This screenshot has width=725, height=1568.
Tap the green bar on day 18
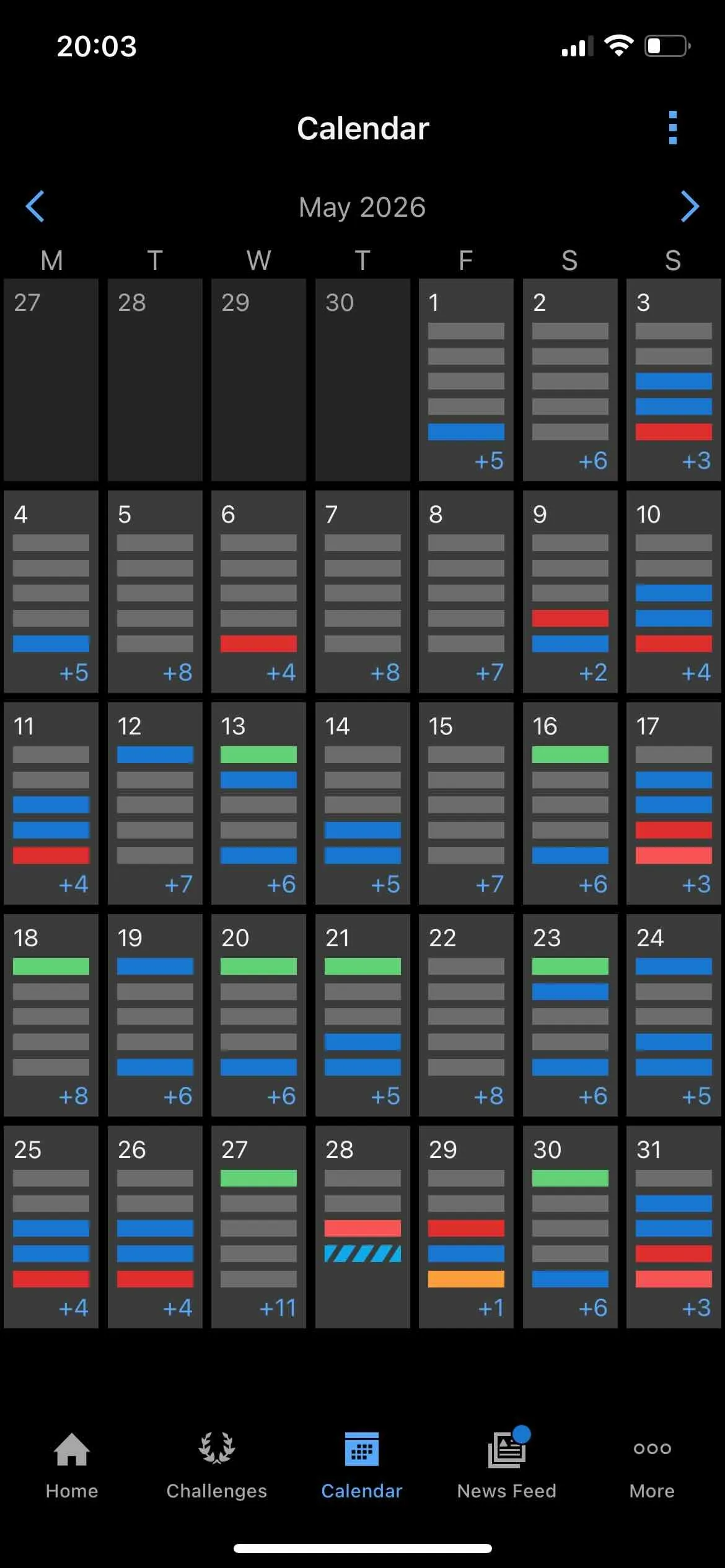pyautogui.click(x=51, y=966)
